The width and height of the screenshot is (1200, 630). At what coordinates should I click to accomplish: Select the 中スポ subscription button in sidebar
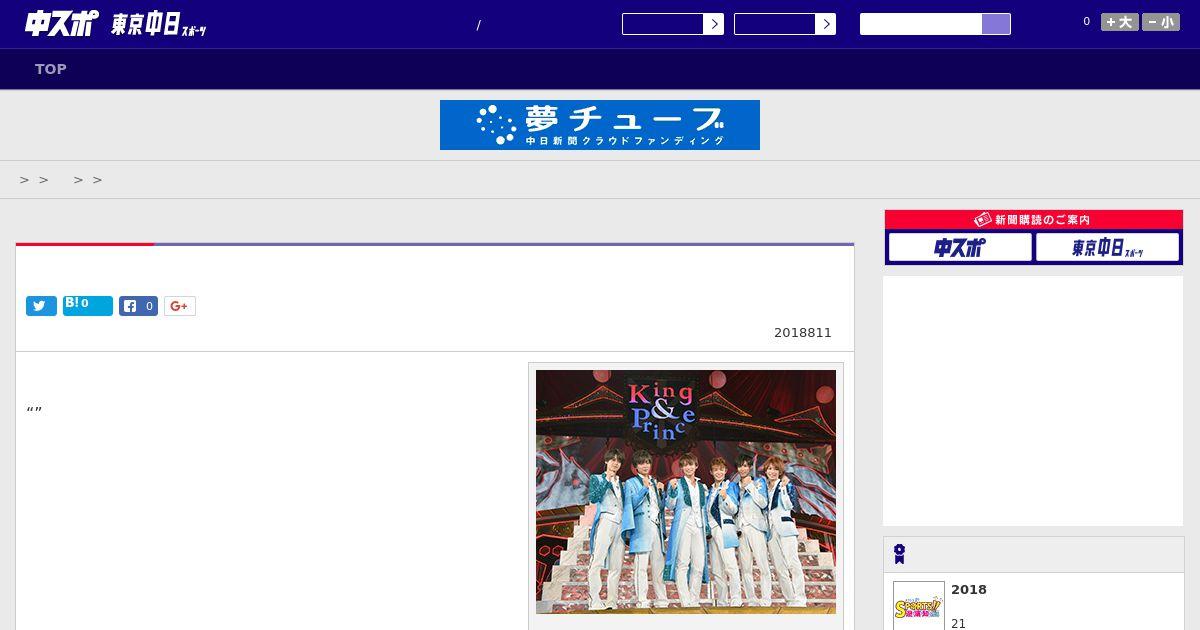pyautogui.click(x=960, y=247)
